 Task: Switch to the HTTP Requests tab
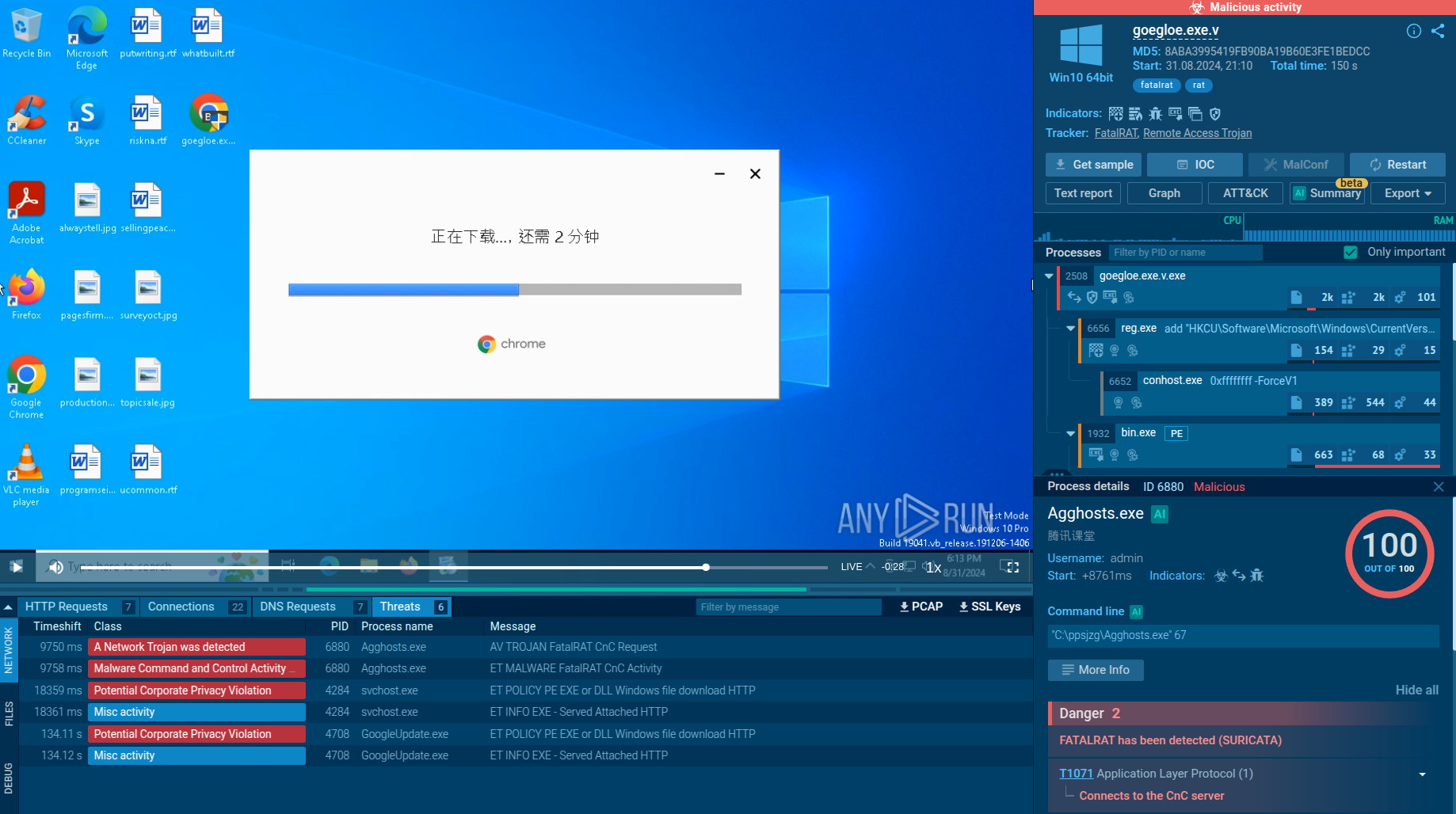tap(67, 607)
